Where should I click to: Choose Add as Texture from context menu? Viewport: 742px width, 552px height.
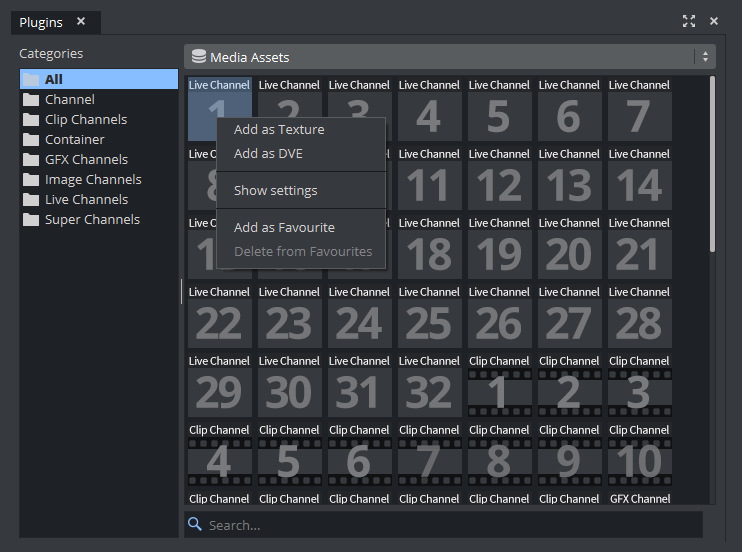[279, 130]
